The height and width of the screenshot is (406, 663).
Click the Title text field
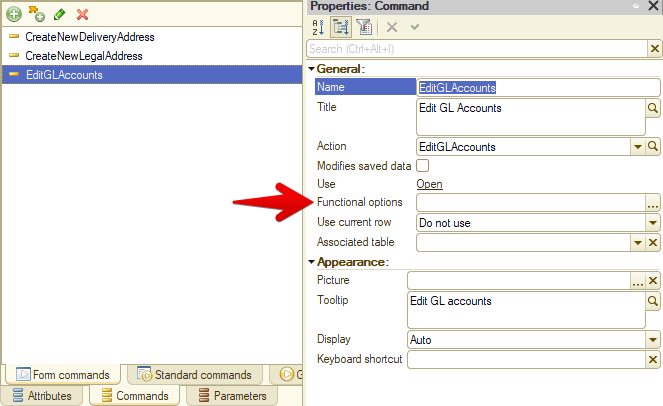click(531, 117)
